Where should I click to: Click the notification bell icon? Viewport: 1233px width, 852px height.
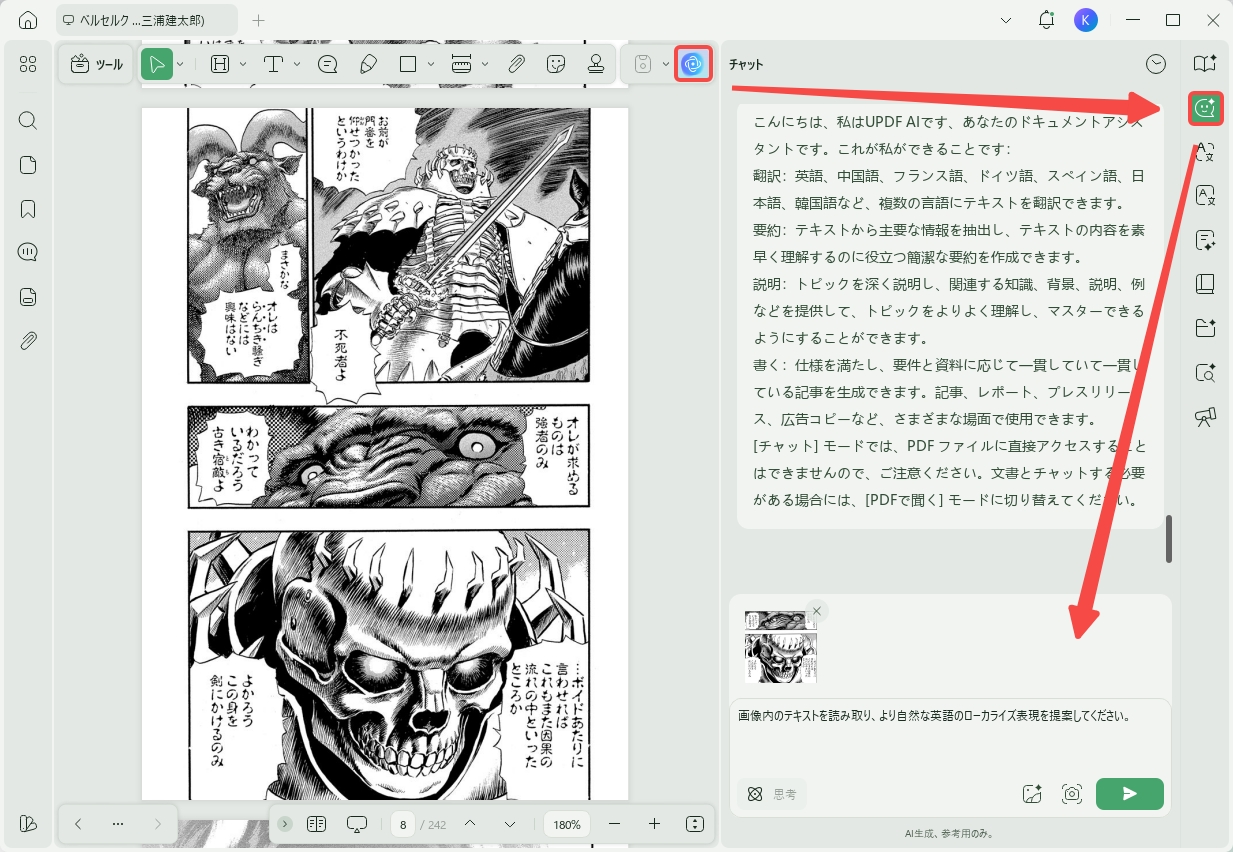click(1047, 20)
